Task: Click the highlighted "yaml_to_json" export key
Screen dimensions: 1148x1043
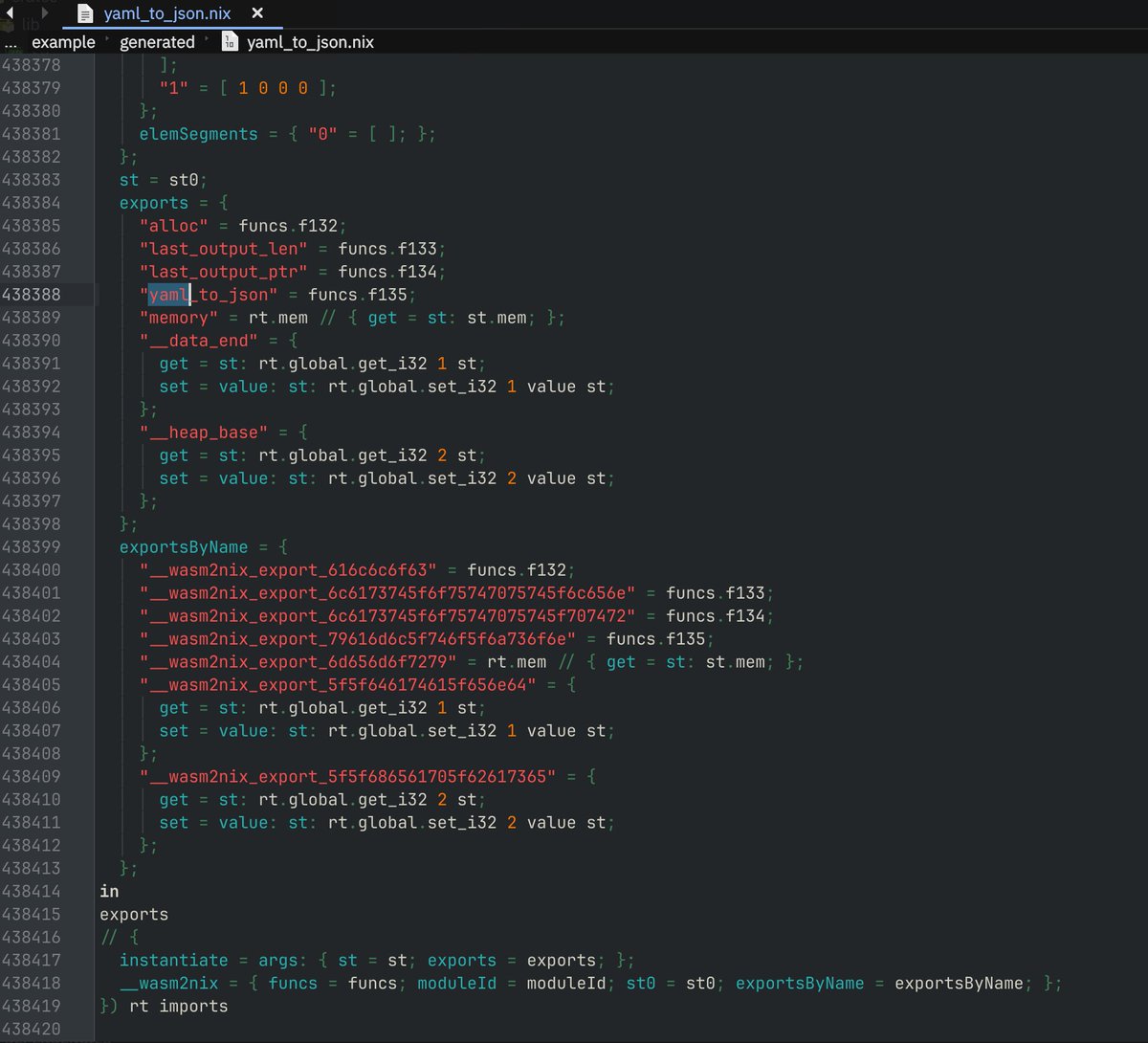Action: pos(209,295)
